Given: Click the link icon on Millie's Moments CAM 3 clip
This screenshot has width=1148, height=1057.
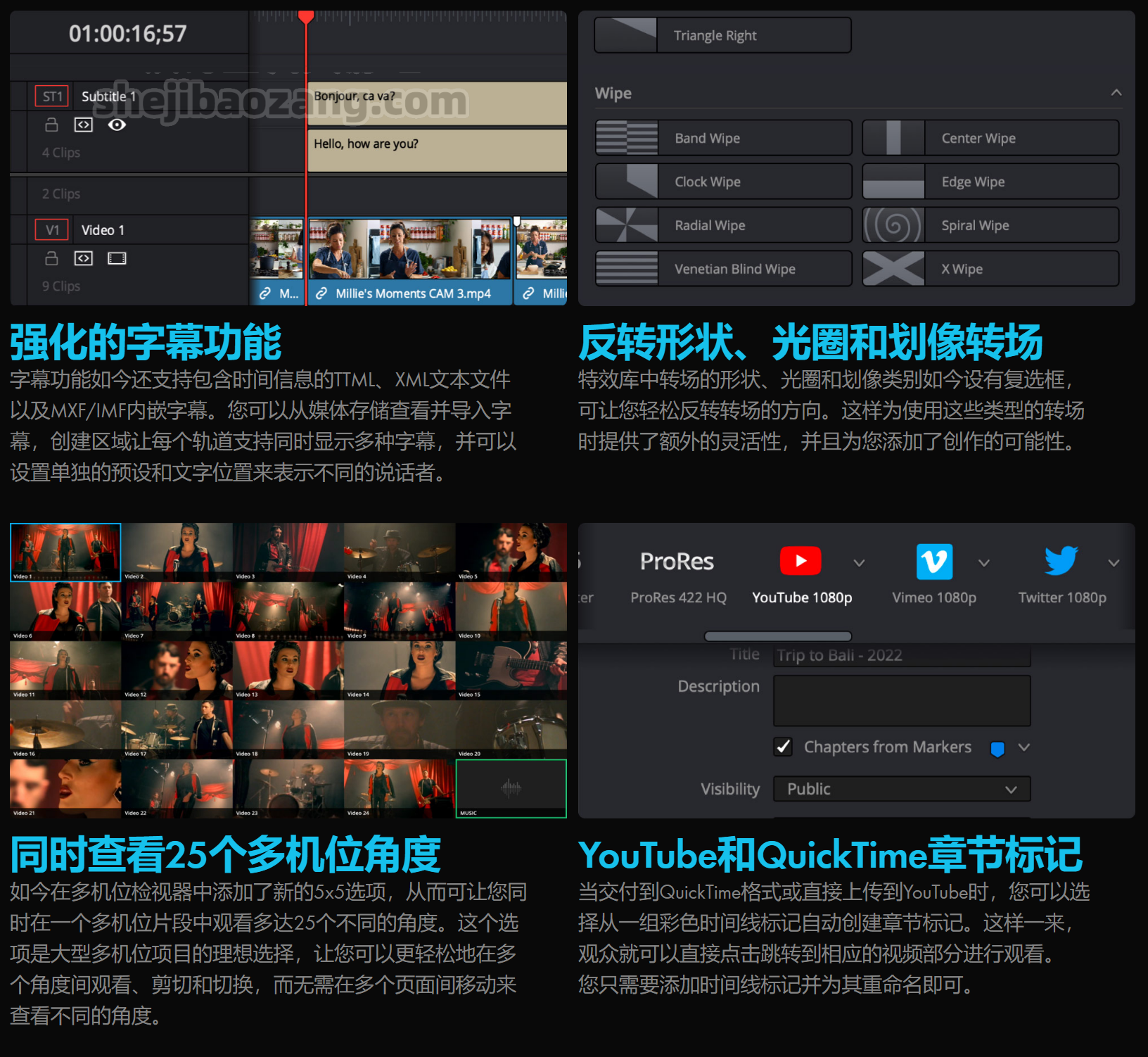Looking at the screenshot, I should coord(321,293).
